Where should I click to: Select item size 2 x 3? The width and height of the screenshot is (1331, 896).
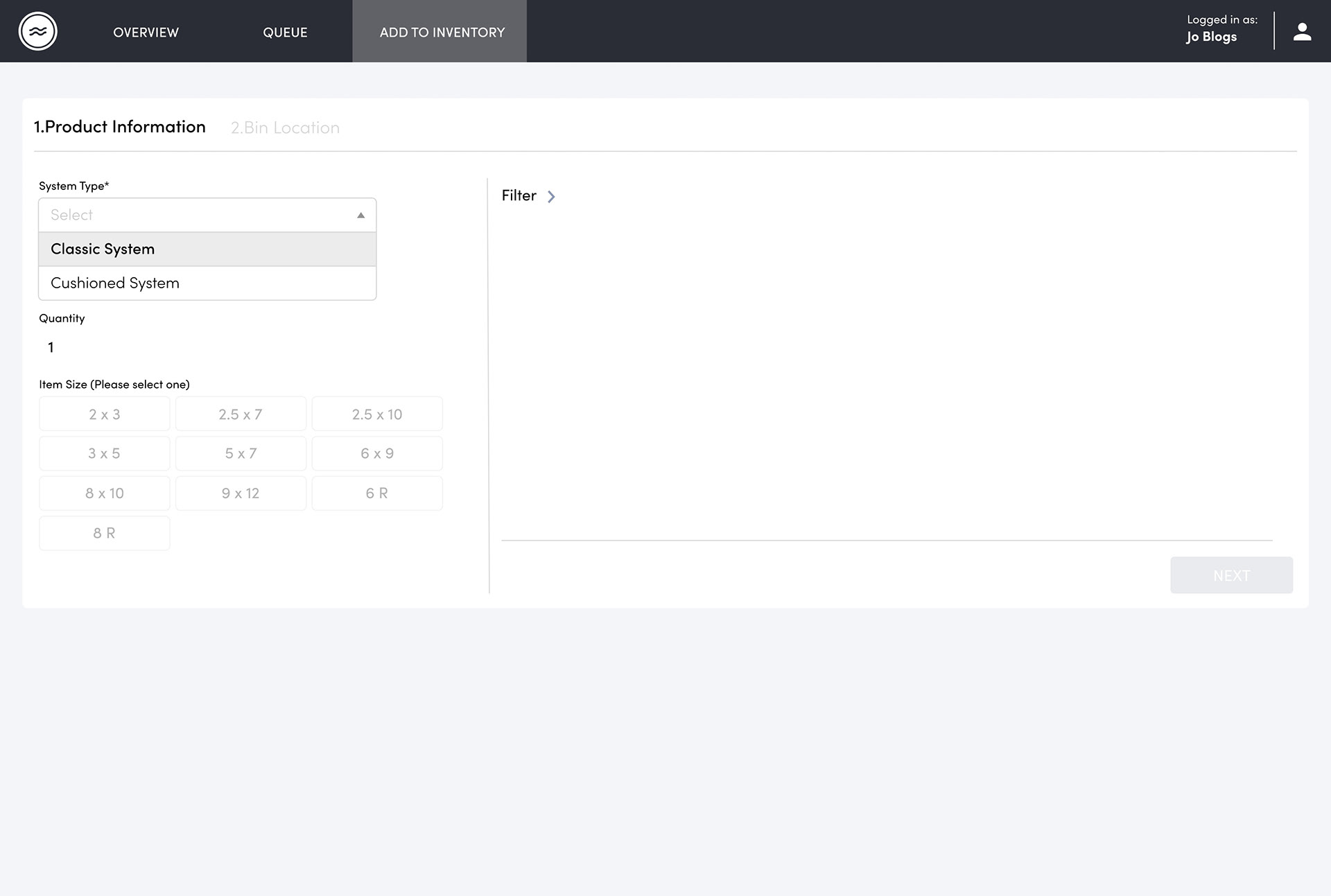pos(105,414)
